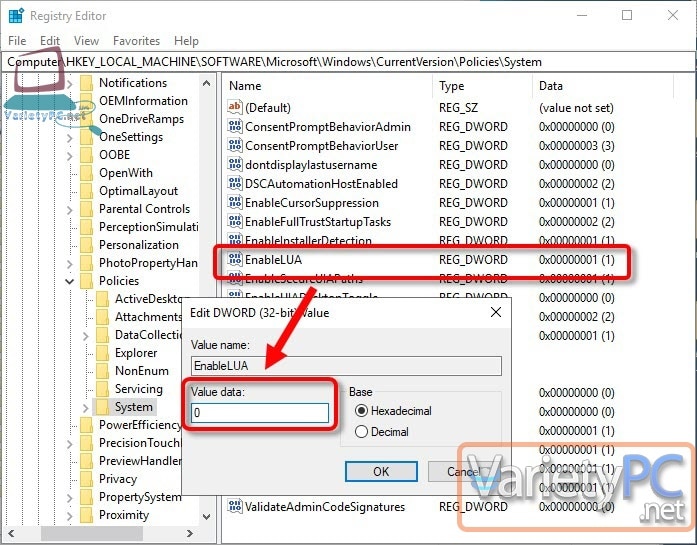697x545 pixels.
Task: Click tree horizontal scroll left arrow
Action: (11, 533)
